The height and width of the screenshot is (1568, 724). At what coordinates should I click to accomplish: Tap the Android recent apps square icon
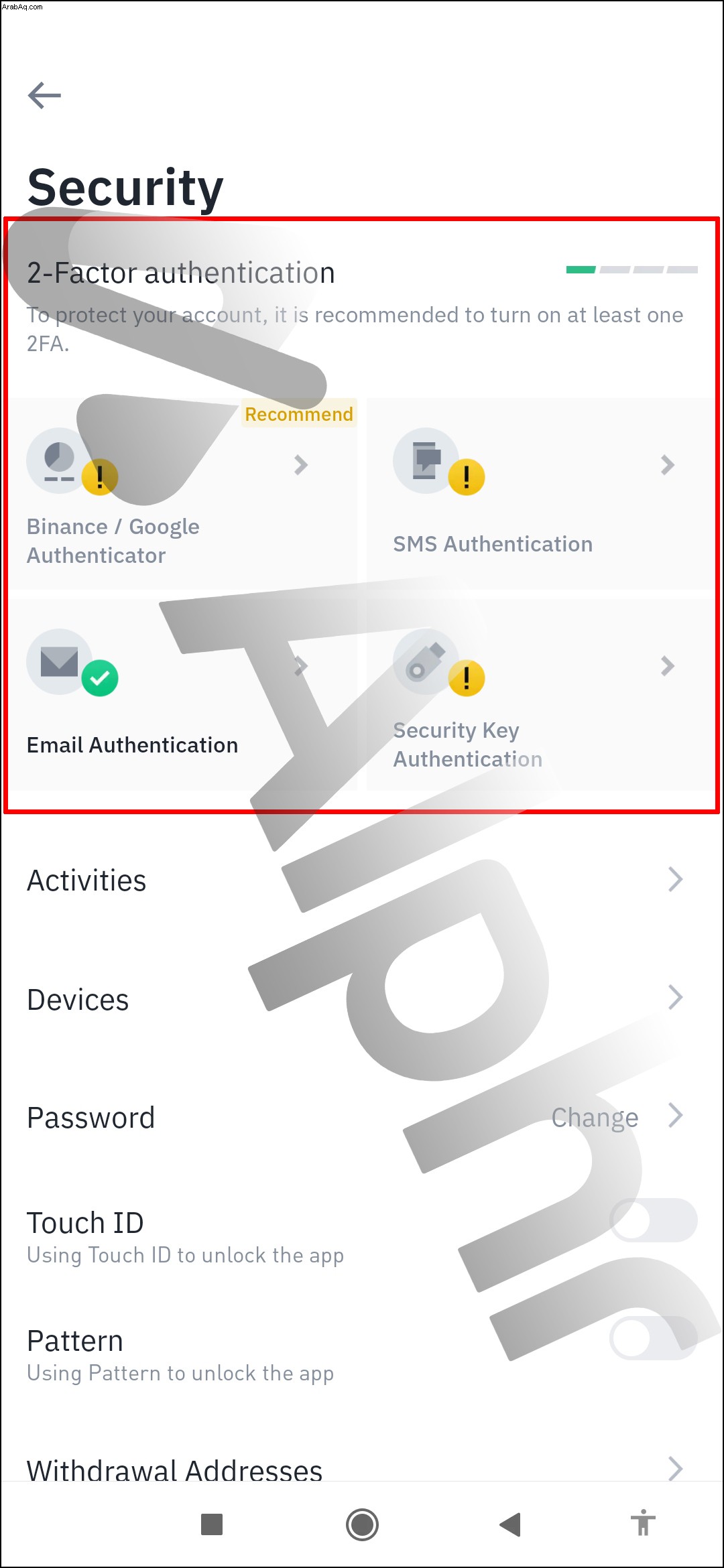click(x=212, y=1524)
